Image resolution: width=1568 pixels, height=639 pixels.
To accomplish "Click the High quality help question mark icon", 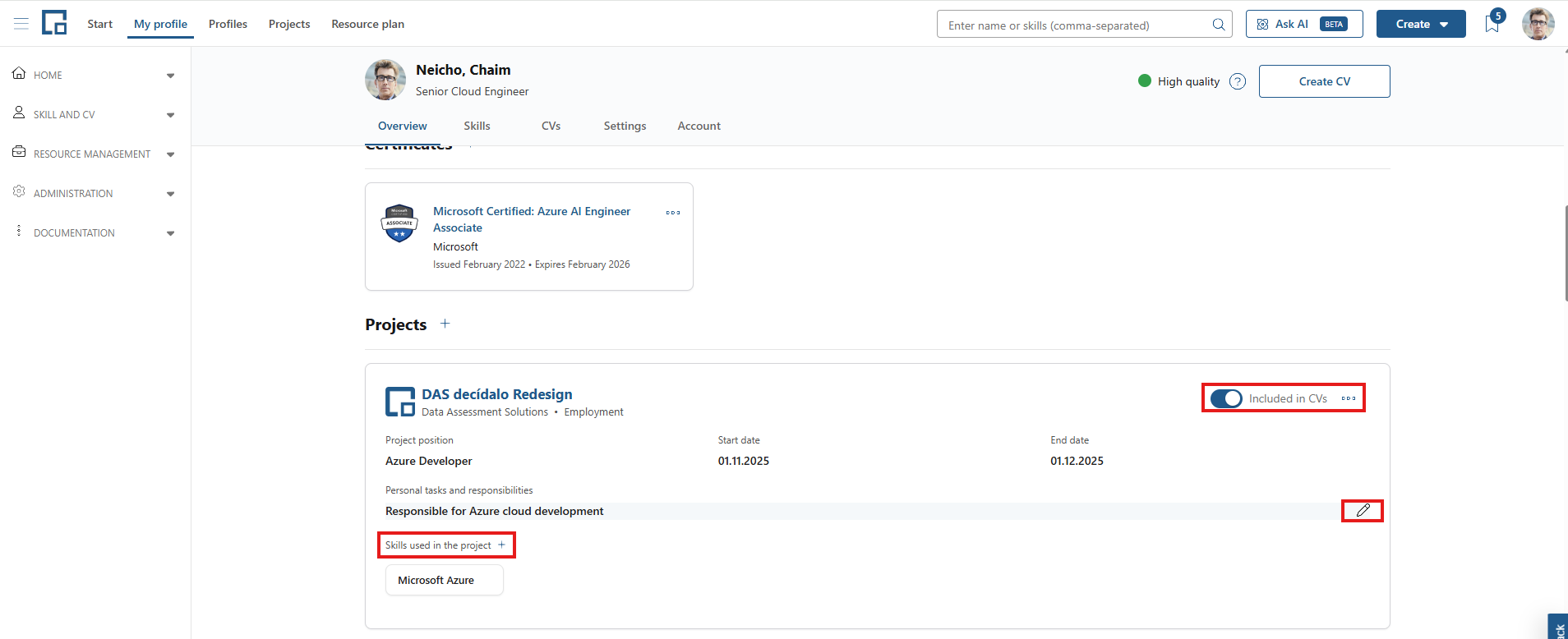I will pyautogui.click(x=1238, y=81).
